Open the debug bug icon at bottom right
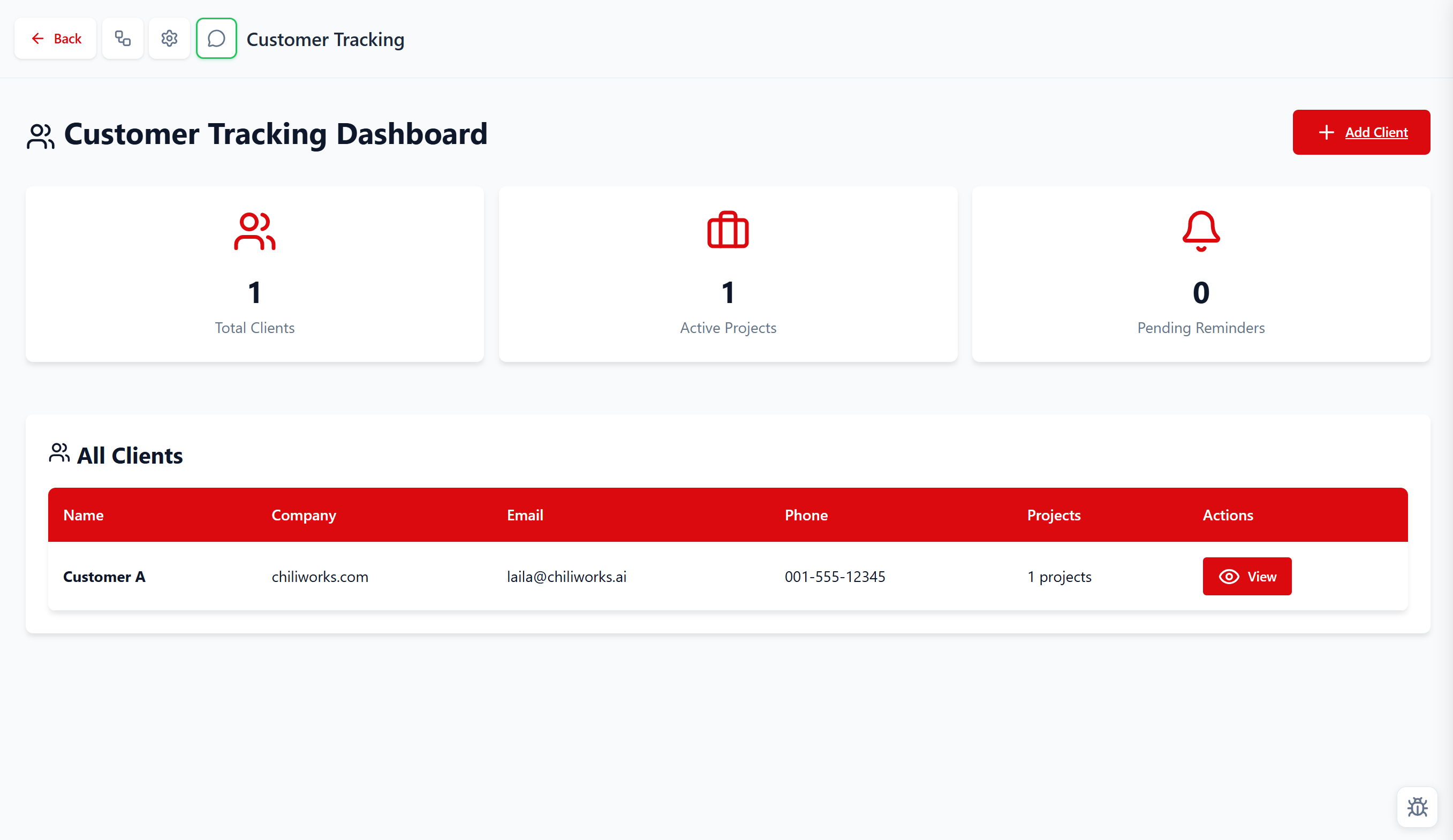 (x=1417, y=807)
